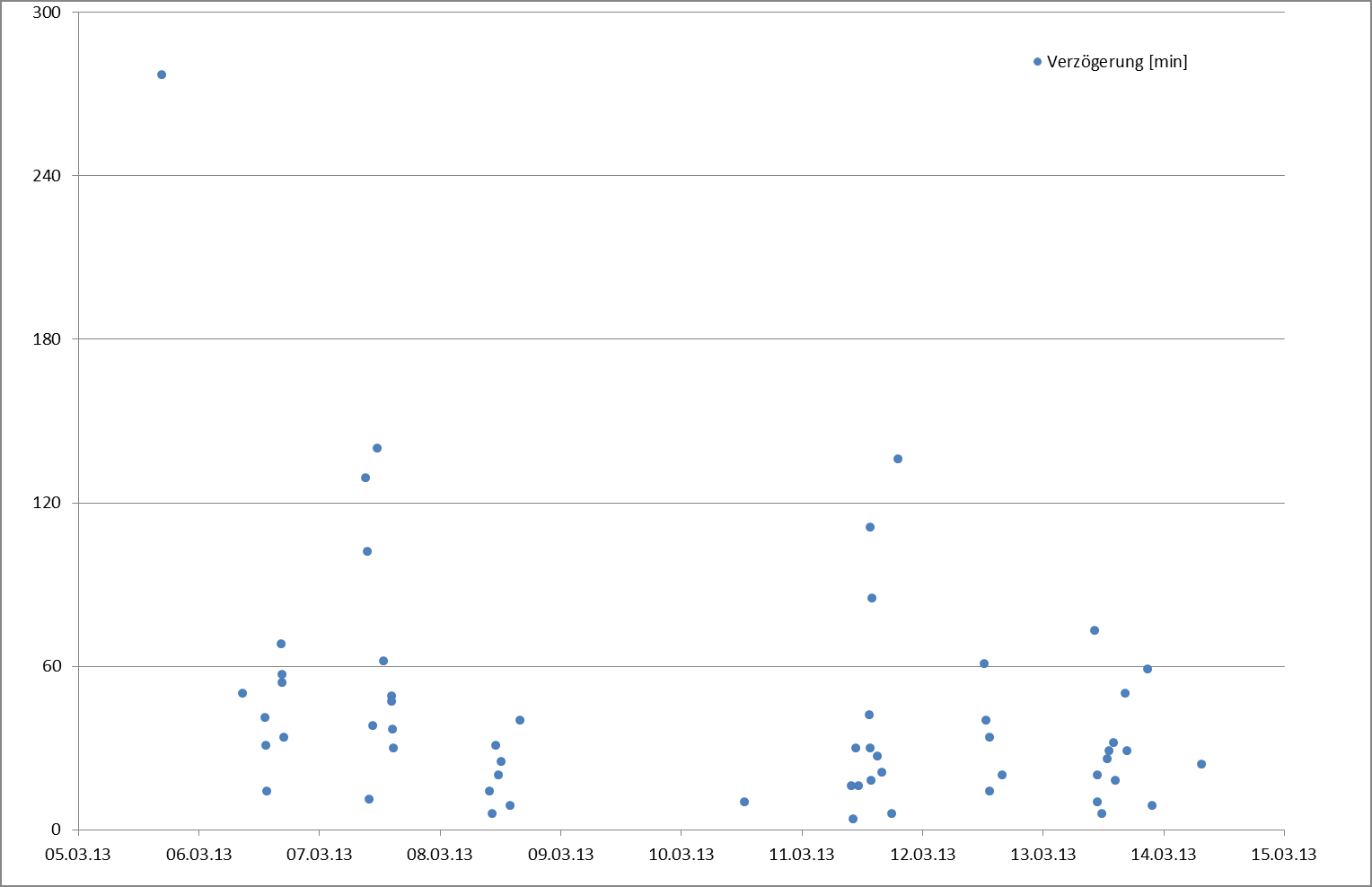Click the x-axis date 10.03.13
This screenshot has width=1372, height=887.
pyautogui.click(x=681, y=854)
